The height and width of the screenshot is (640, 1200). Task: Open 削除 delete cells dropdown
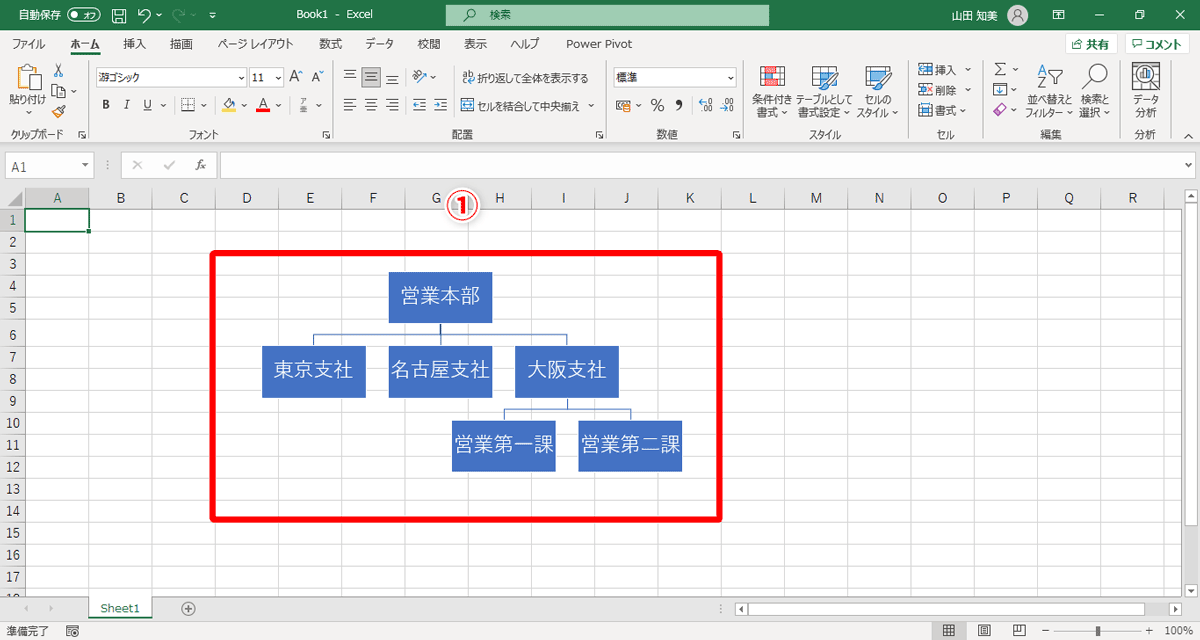pyautogui.click(x=944, y=90)
